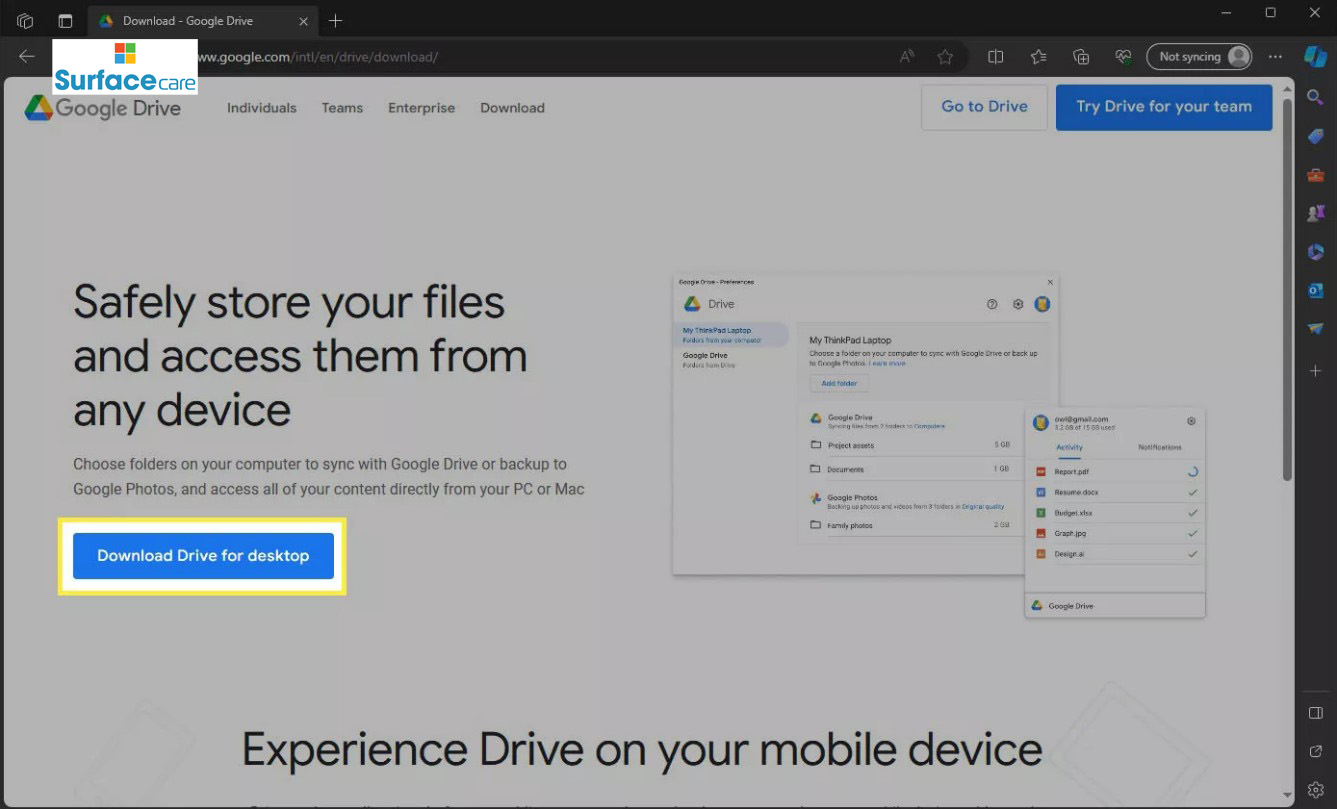Open sidebar Search icon
Image resolution: width=1337 pixels, height=809 pixels.
coord(1316,96)
